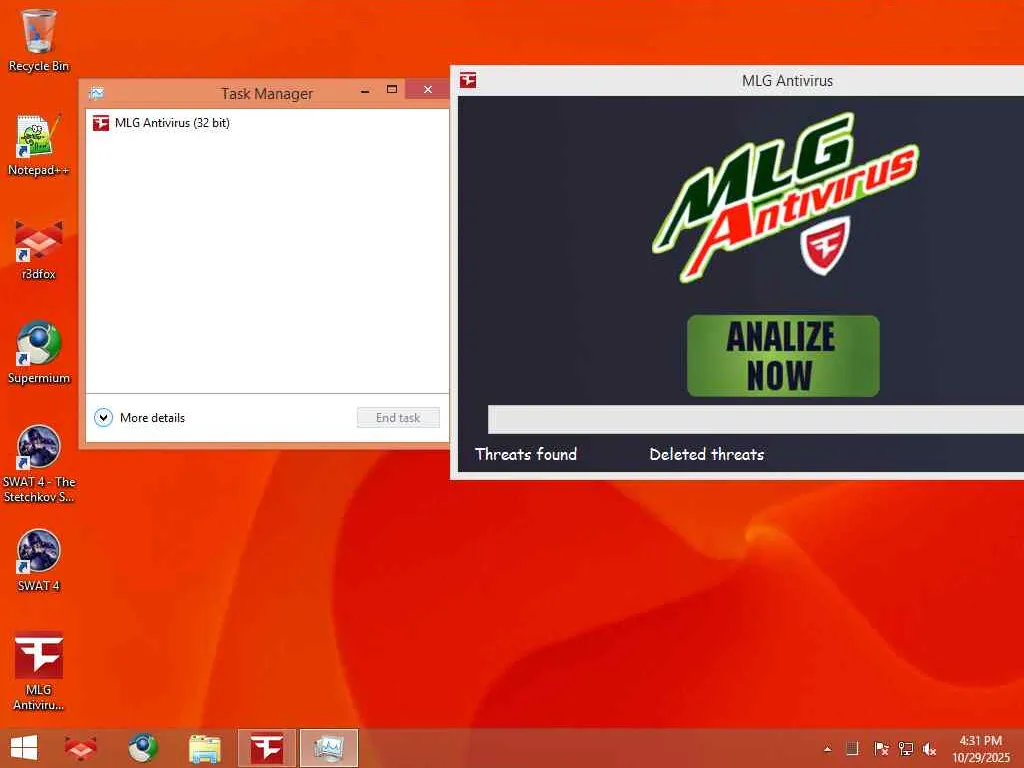This screenshot has height=768, width=1024.
Task: Launch r3dfox from the taskbar
Action: click(x=80, y=748)
